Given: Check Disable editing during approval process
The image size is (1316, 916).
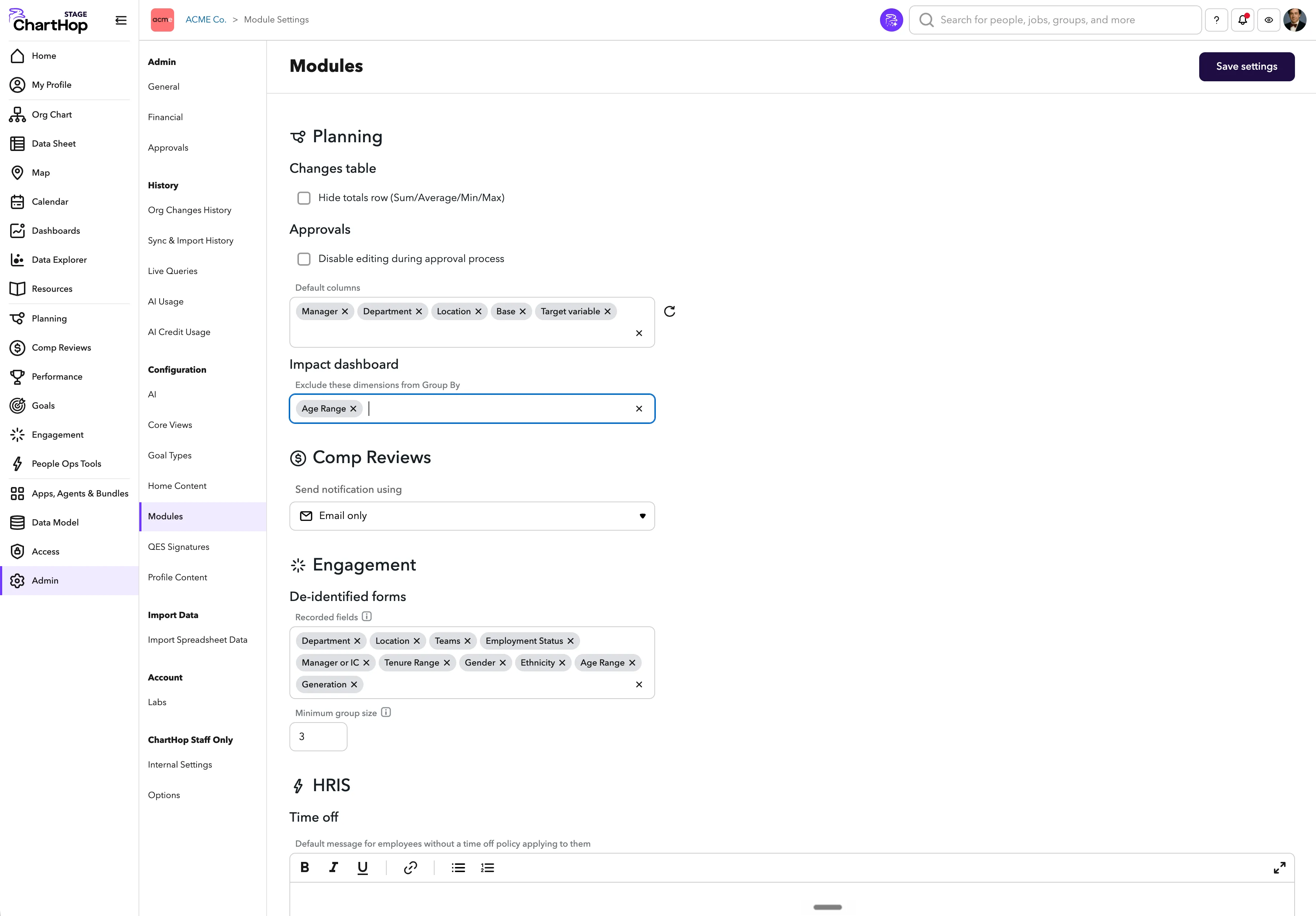Looking at the screenshot, I should 304,259.
